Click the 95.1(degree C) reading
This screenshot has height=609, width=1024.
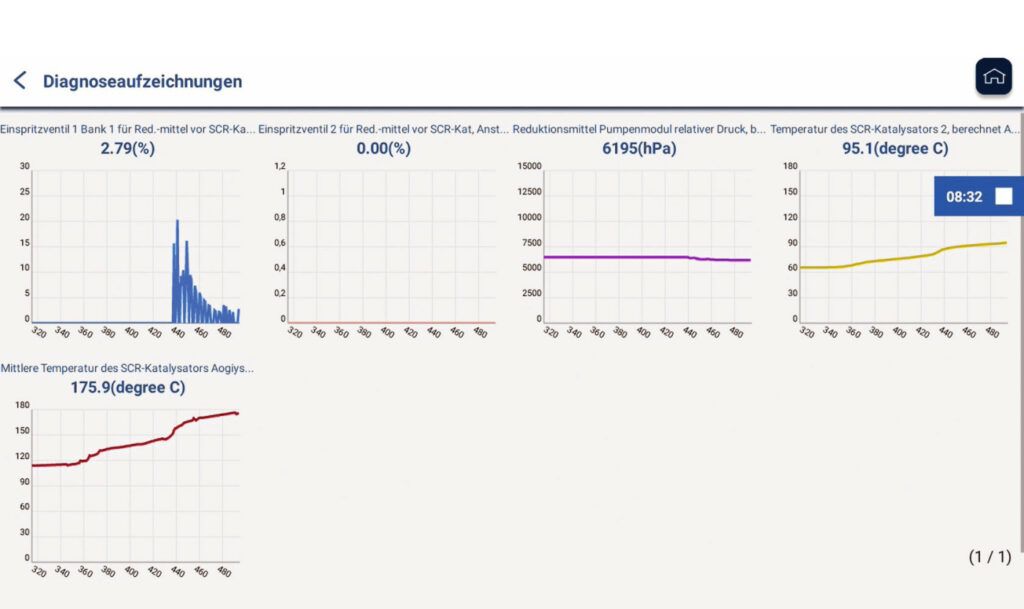pyautogui.click(x=895, y=149)
